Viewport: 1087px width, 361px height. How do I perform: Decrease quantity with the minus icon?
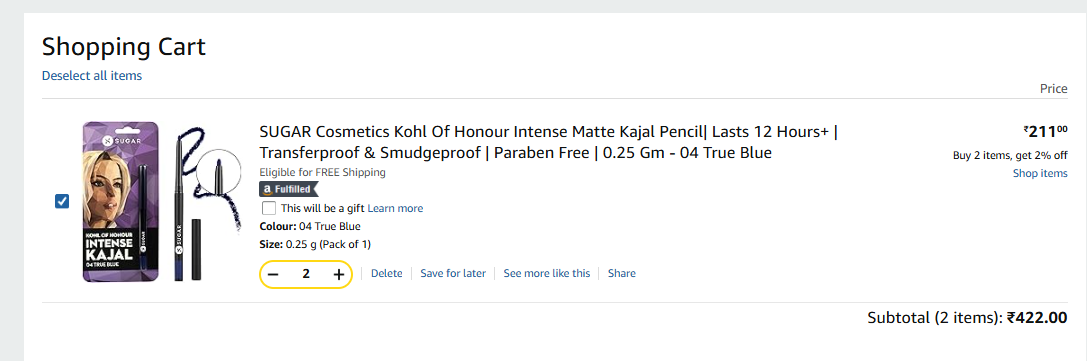tap(273, 274)
